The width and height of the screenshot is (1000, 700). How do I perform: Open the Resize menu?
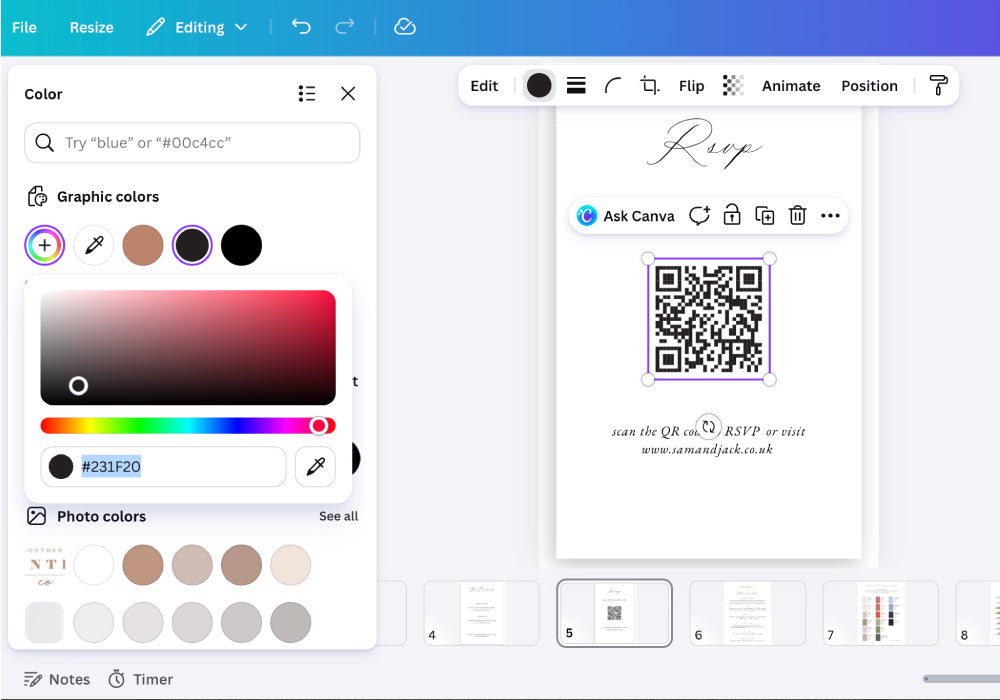tap(91, 27)
